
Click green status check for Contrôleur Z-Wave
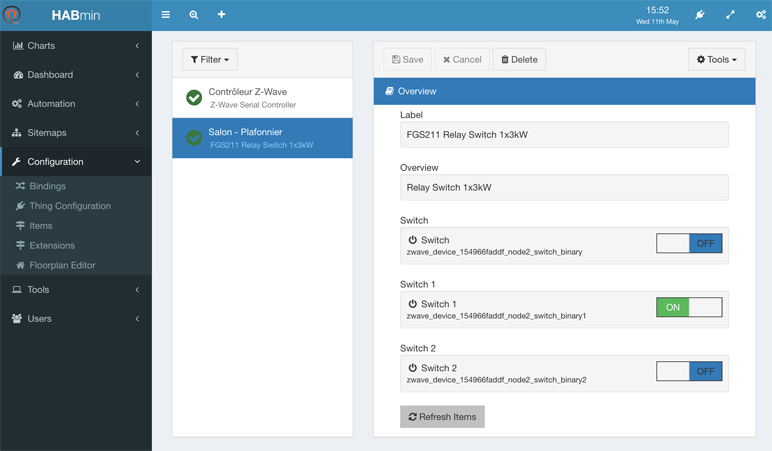point(194,97)
